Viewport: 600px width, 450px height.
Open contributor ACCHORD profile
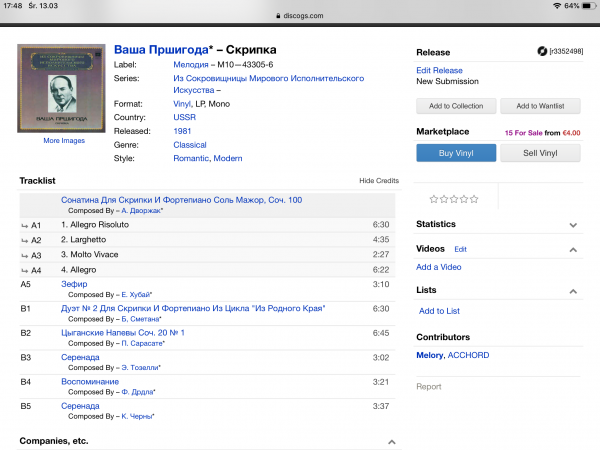(x=468, y=355)
